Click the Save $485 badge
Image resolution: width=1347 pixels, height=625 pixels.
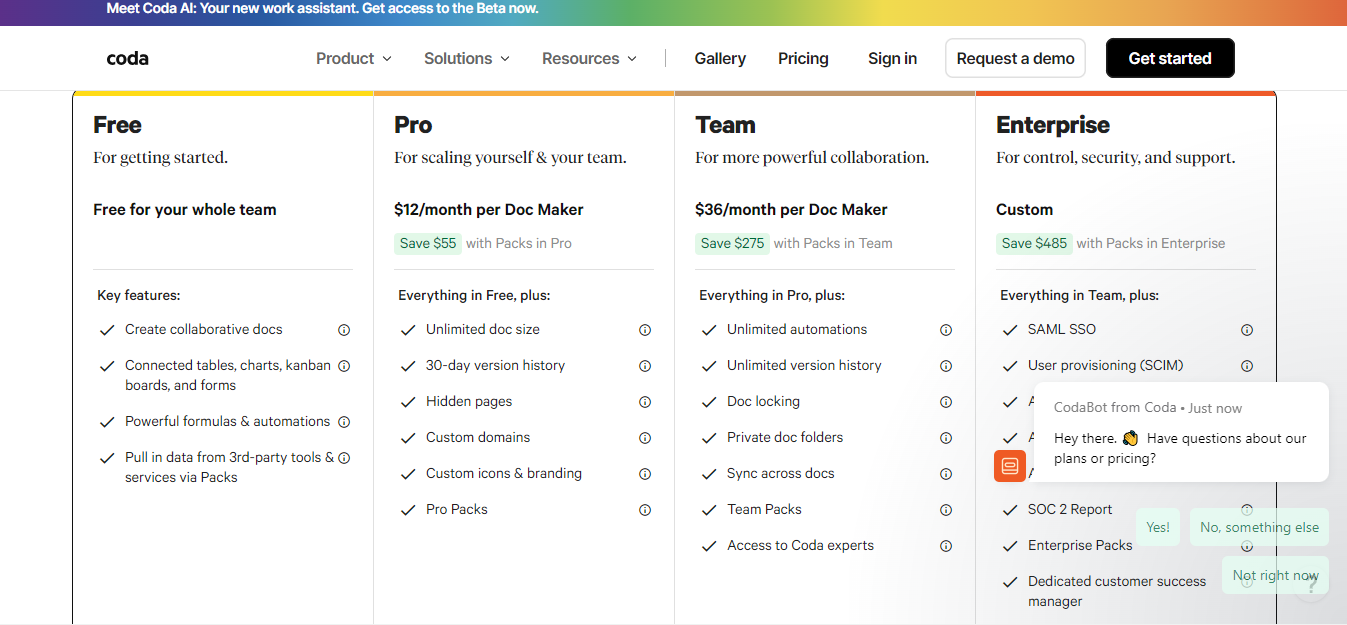[1034, 243]
